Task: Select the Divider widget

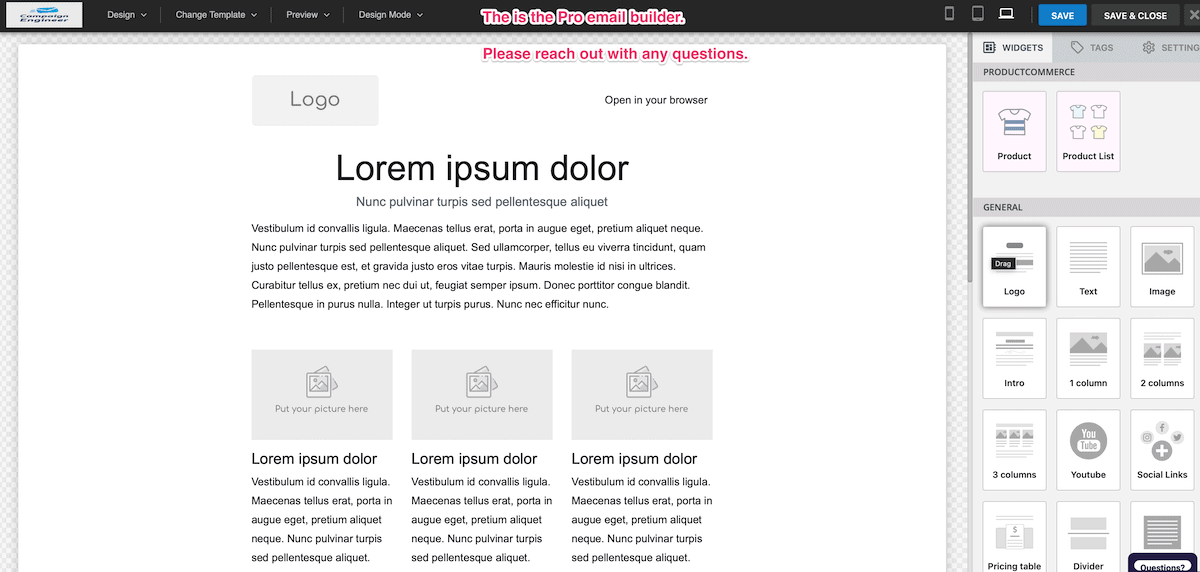Action: [x=1088, y=537]
